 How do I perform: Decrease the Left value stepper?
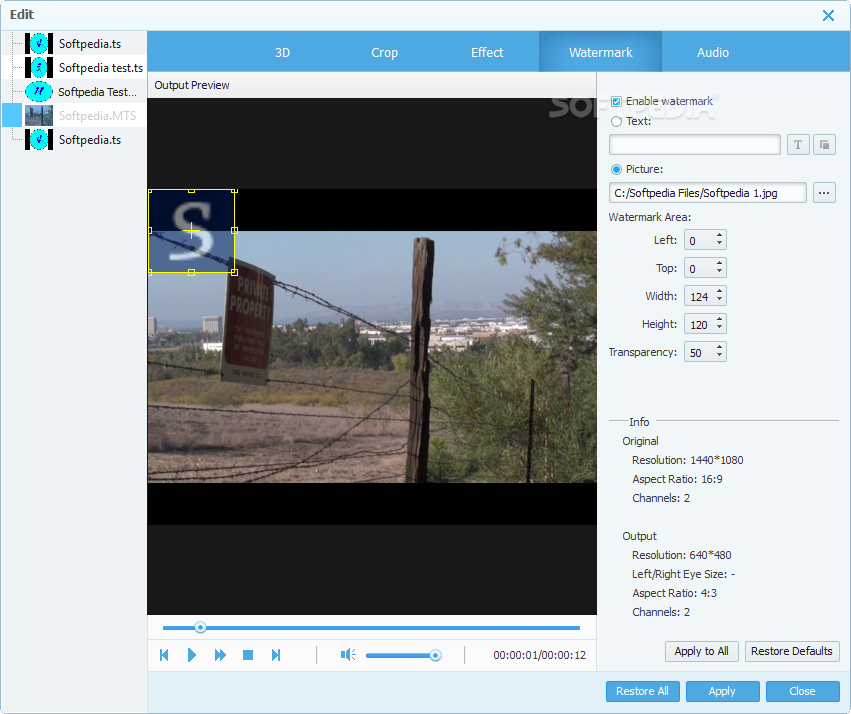(719, 244)
